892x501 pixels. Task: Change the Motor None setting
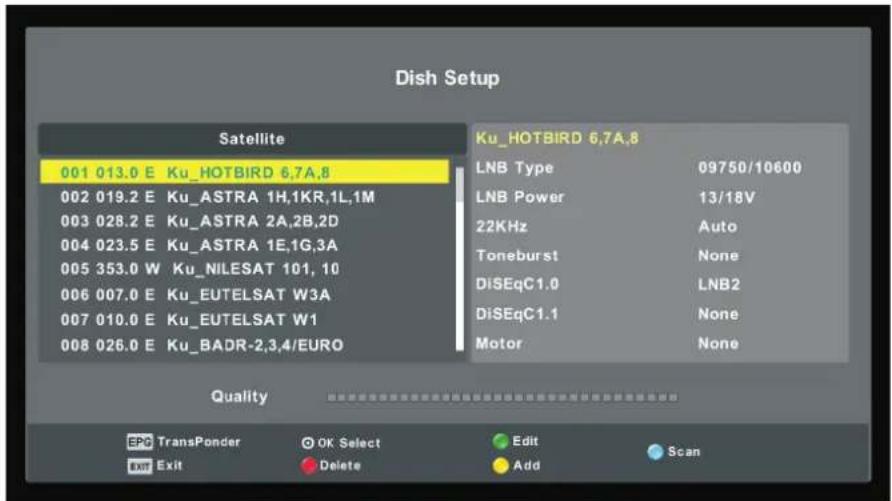718,343
